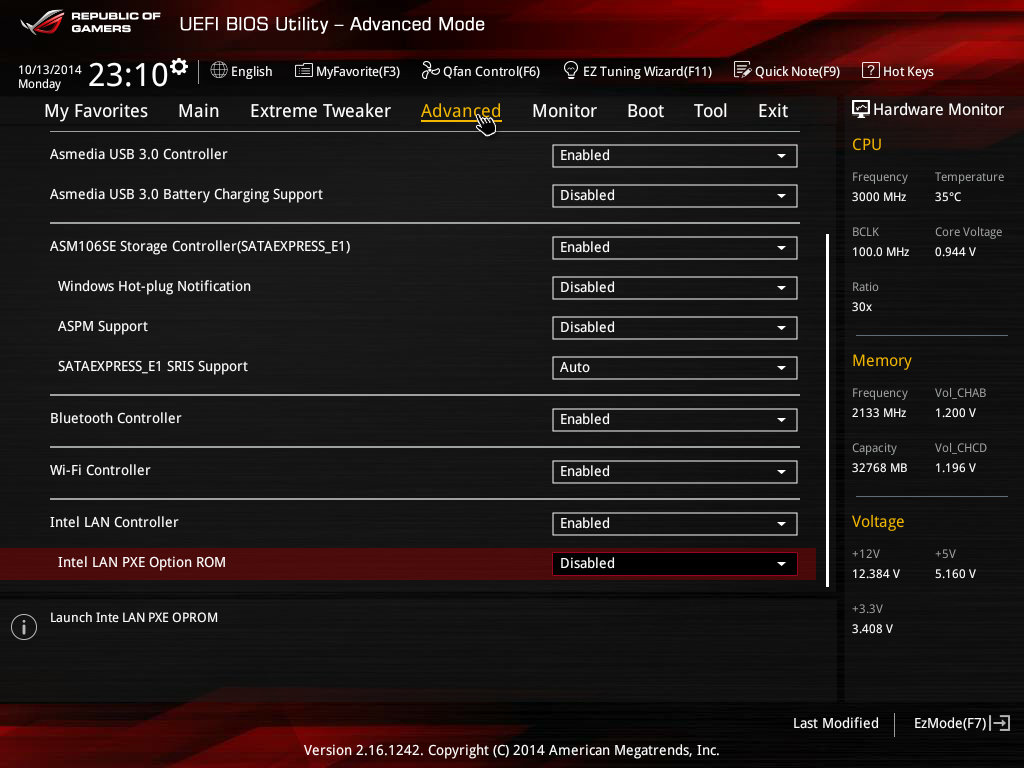Click the Republic of Gamers logo
Viewport: 1024px width, 768px height.
coord(90,22)
